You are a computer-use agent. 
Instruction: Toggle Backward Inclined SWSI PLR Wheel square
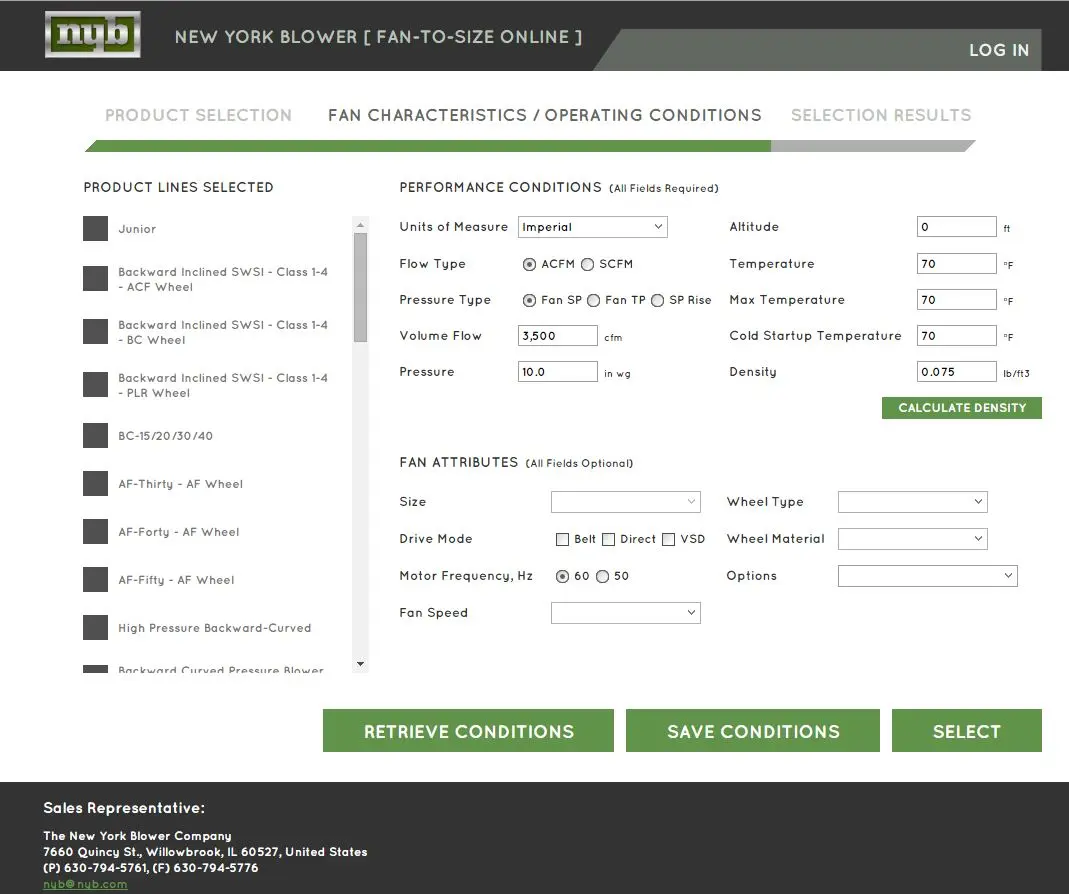pos(95,385)
